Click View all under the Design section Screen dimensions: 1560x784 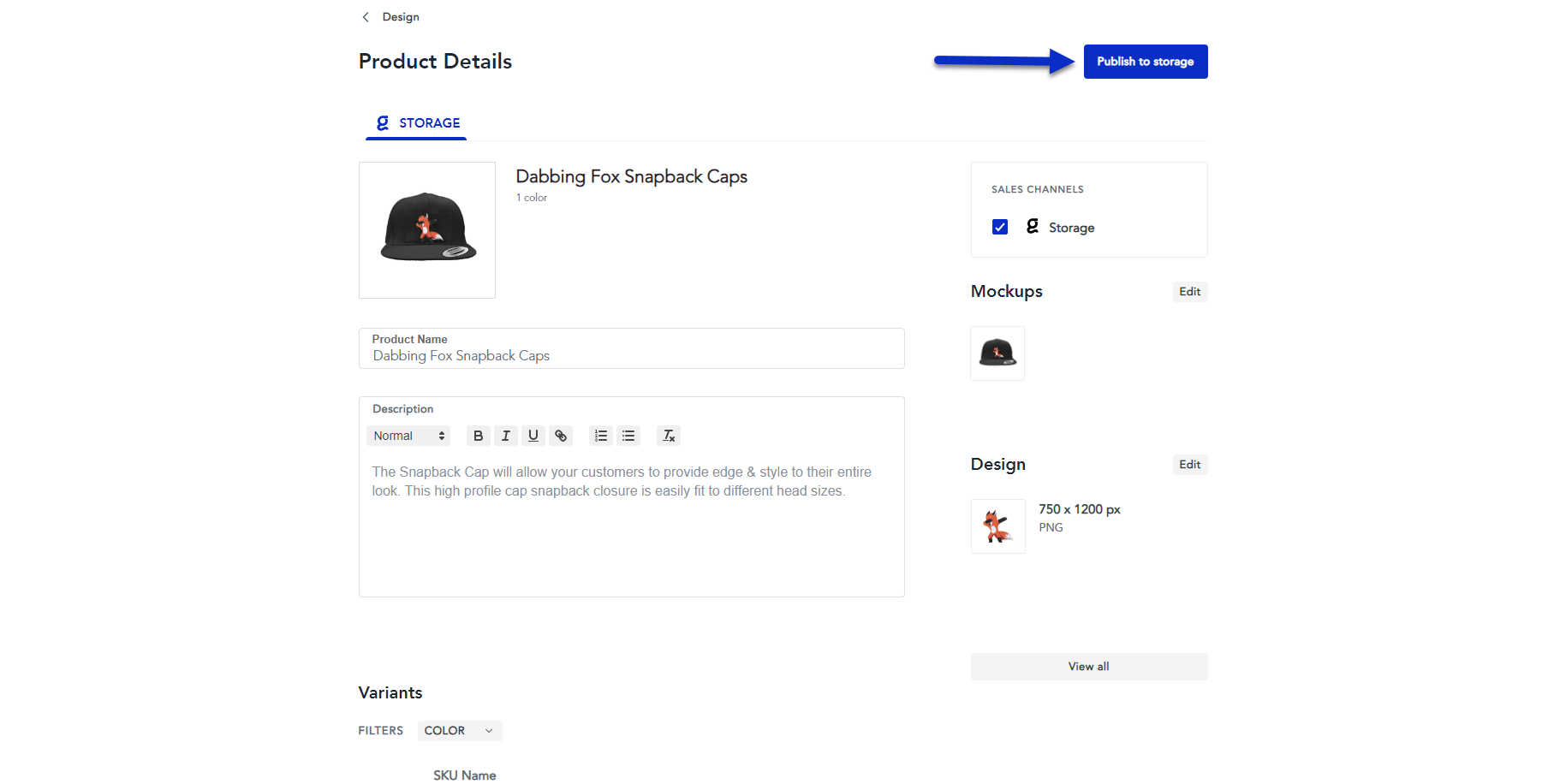[1088, 666]
